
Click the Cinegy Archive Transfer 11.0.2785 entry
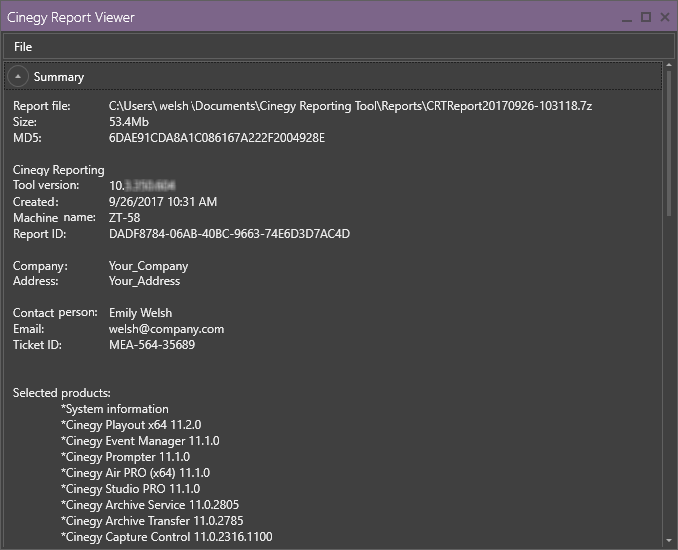point(152,521)
